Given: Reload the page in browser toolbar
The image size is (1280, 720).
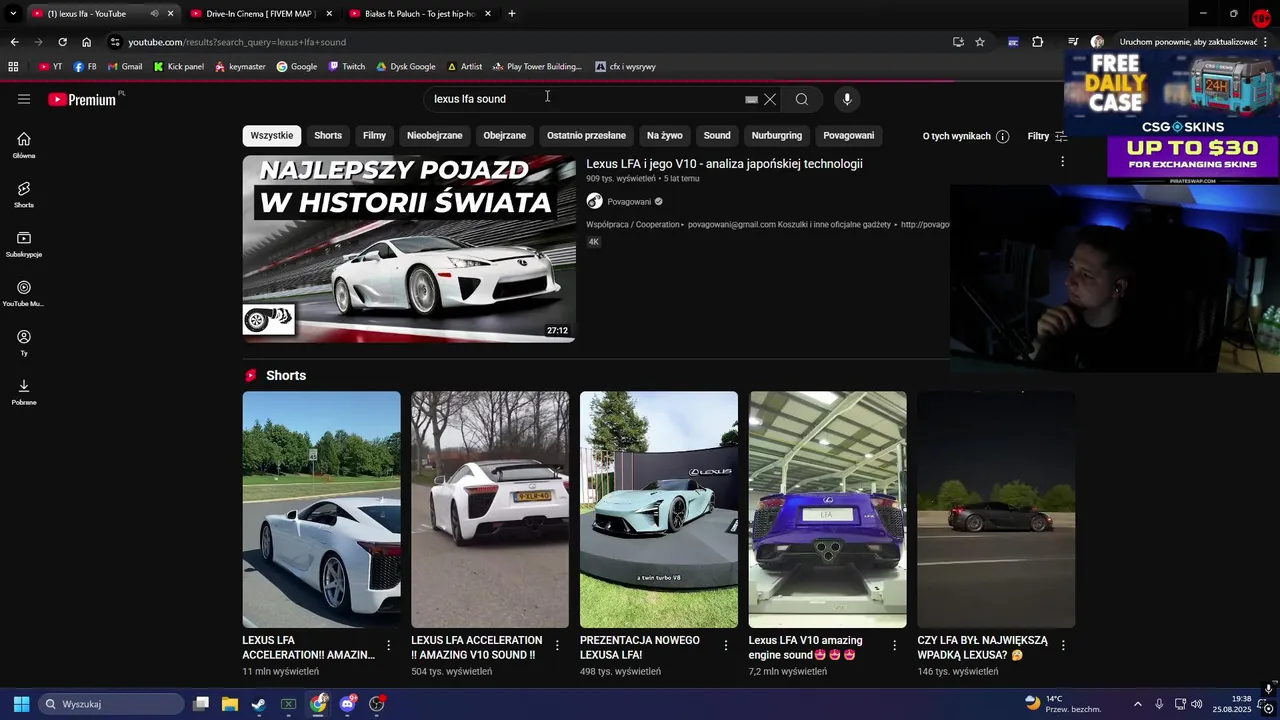Looking at the screenshot, I should click(x=62, y=42).
